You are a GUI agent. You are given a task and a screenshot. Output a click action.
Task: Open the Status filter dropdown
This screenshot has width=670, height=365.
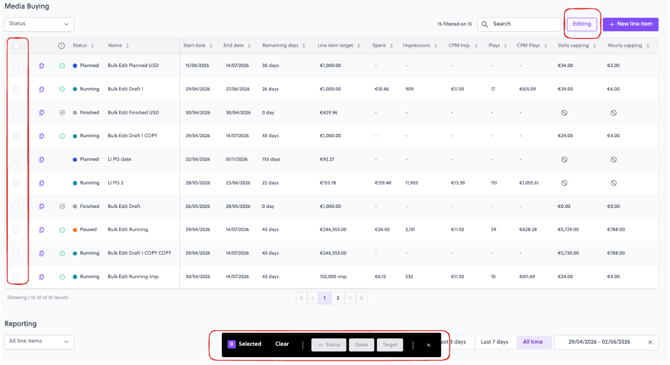39,24
